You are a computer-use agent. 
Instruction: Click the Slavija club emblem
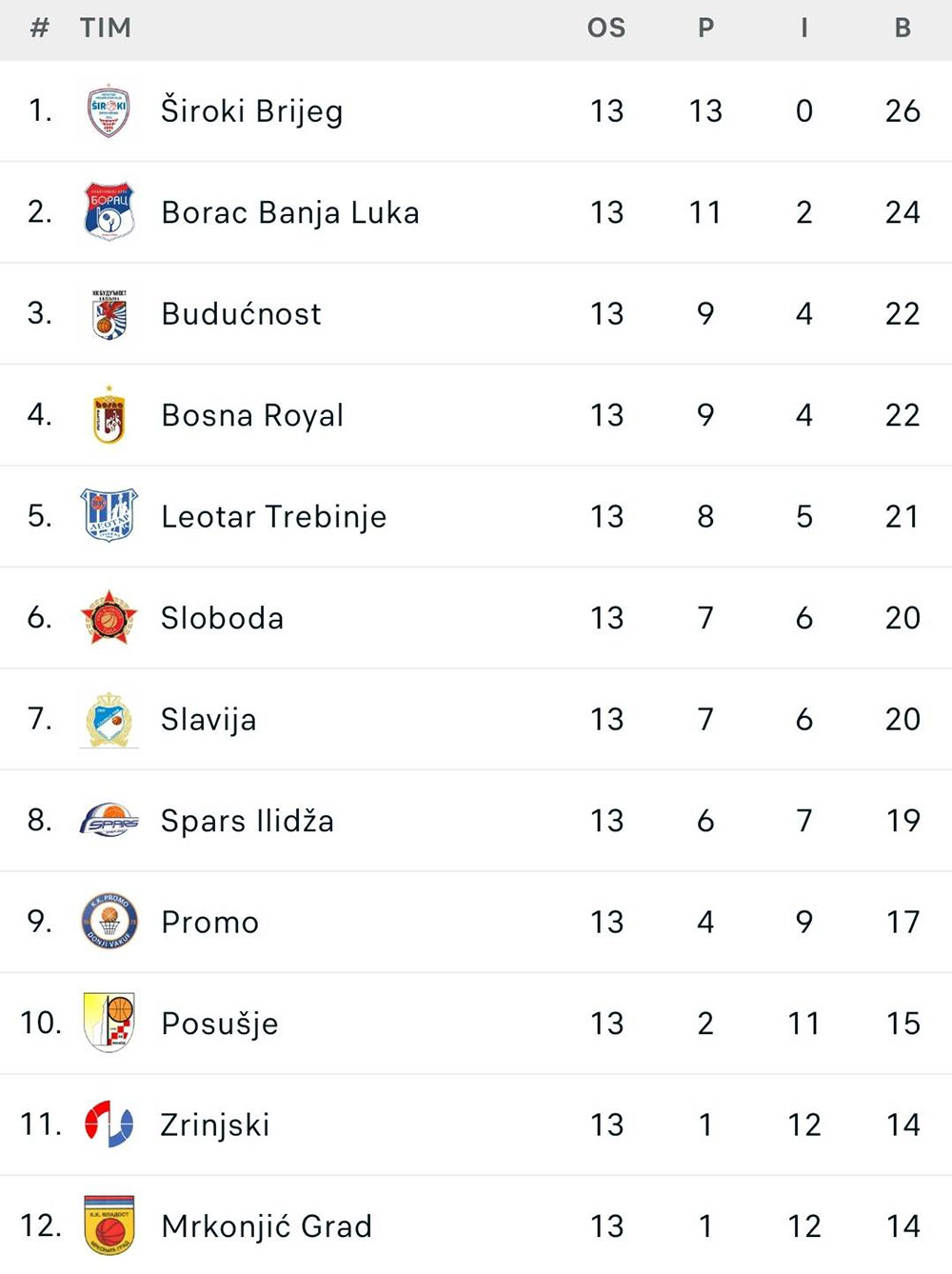(109, 720)
